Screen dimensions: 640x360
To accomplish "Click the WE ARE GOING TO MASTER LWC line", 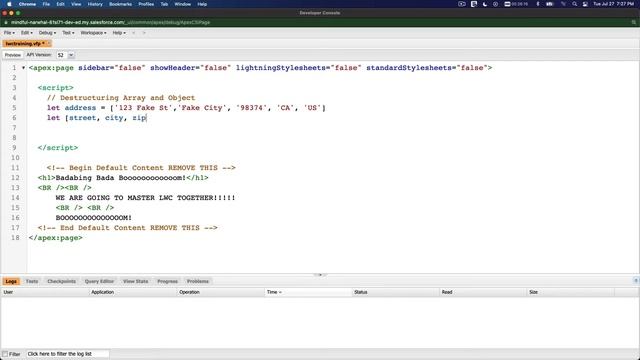I will point(145,198).
